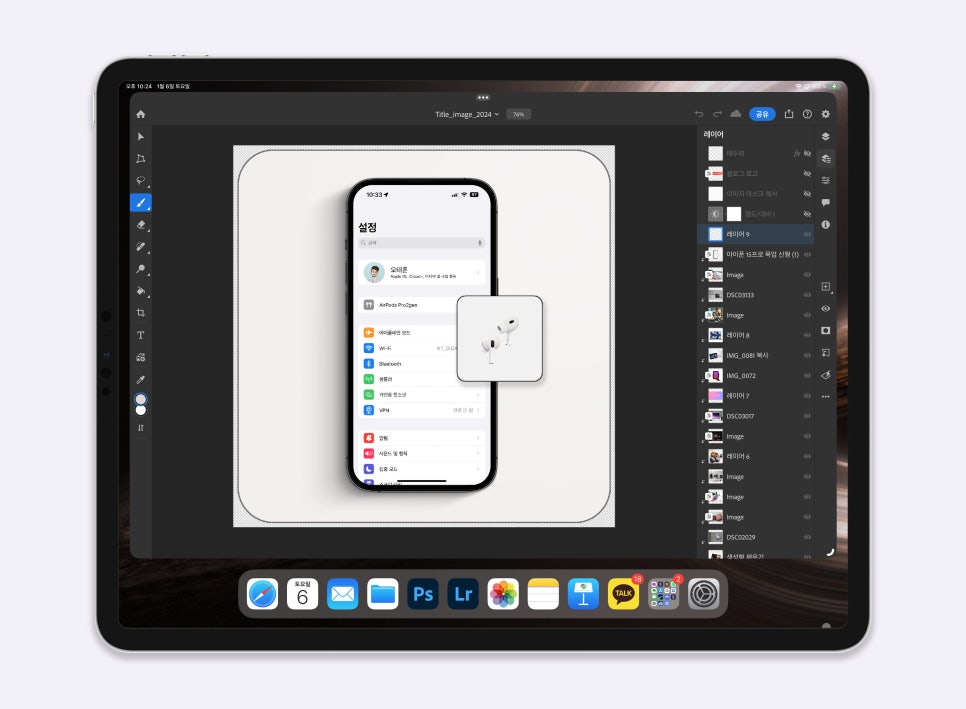Switch to detailed layer view

(826, 159)
